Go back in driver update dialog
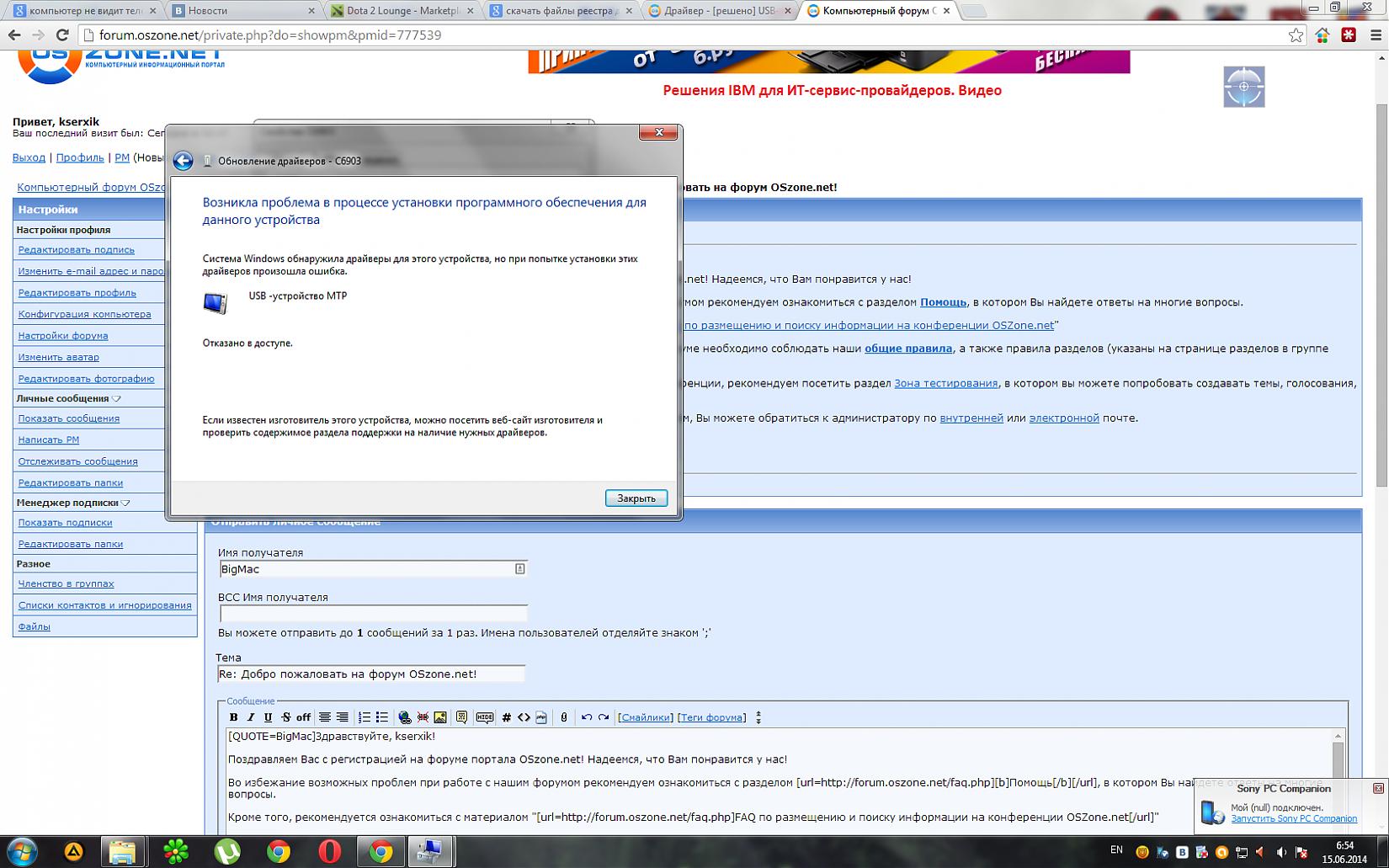This screenshot has width=1389, height=868. point(183,161)
